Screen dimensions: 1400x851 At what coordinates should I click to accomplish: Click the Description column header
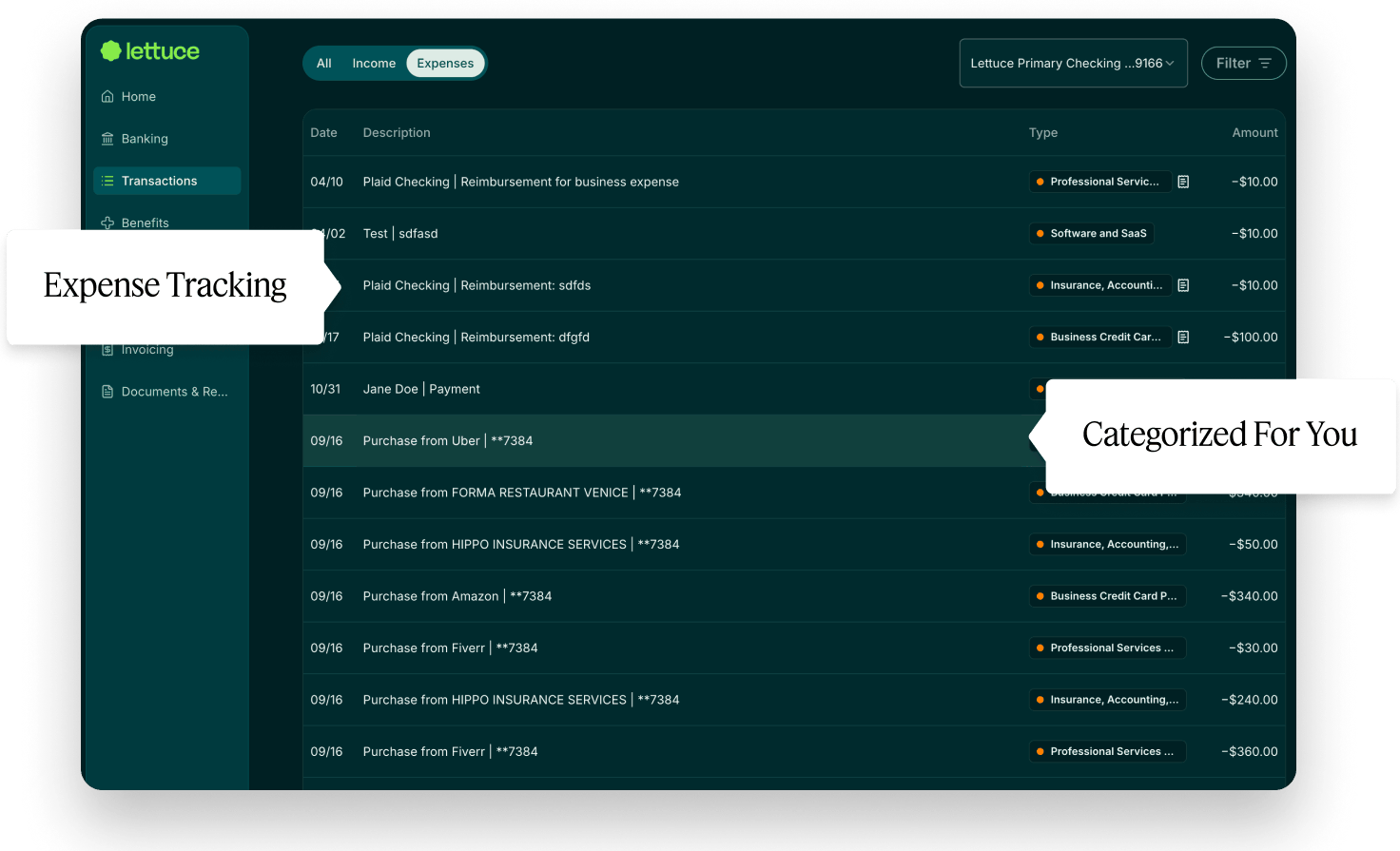pos(397,133)
